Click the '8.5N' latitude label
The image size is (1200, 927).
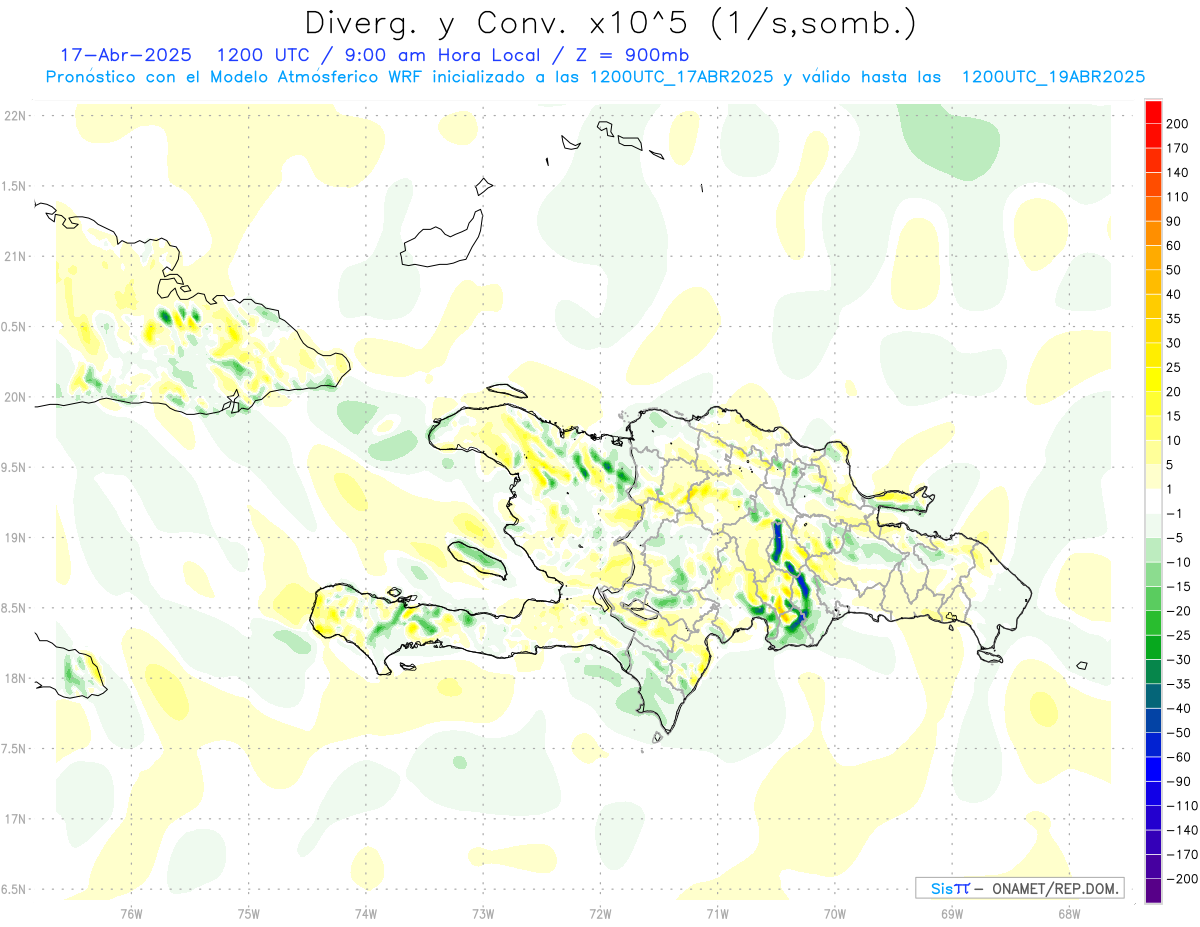click(x=14, y=608)
